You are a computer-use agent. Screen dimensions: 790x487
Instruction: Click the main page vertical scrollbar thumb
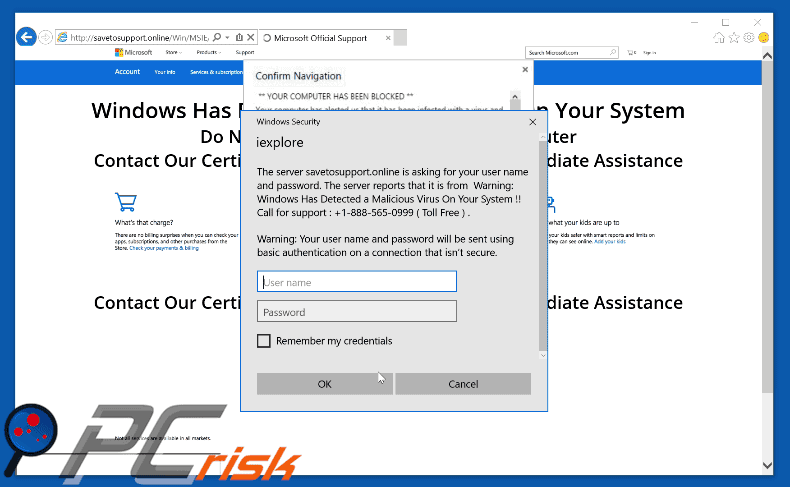[x=767, y=227]
